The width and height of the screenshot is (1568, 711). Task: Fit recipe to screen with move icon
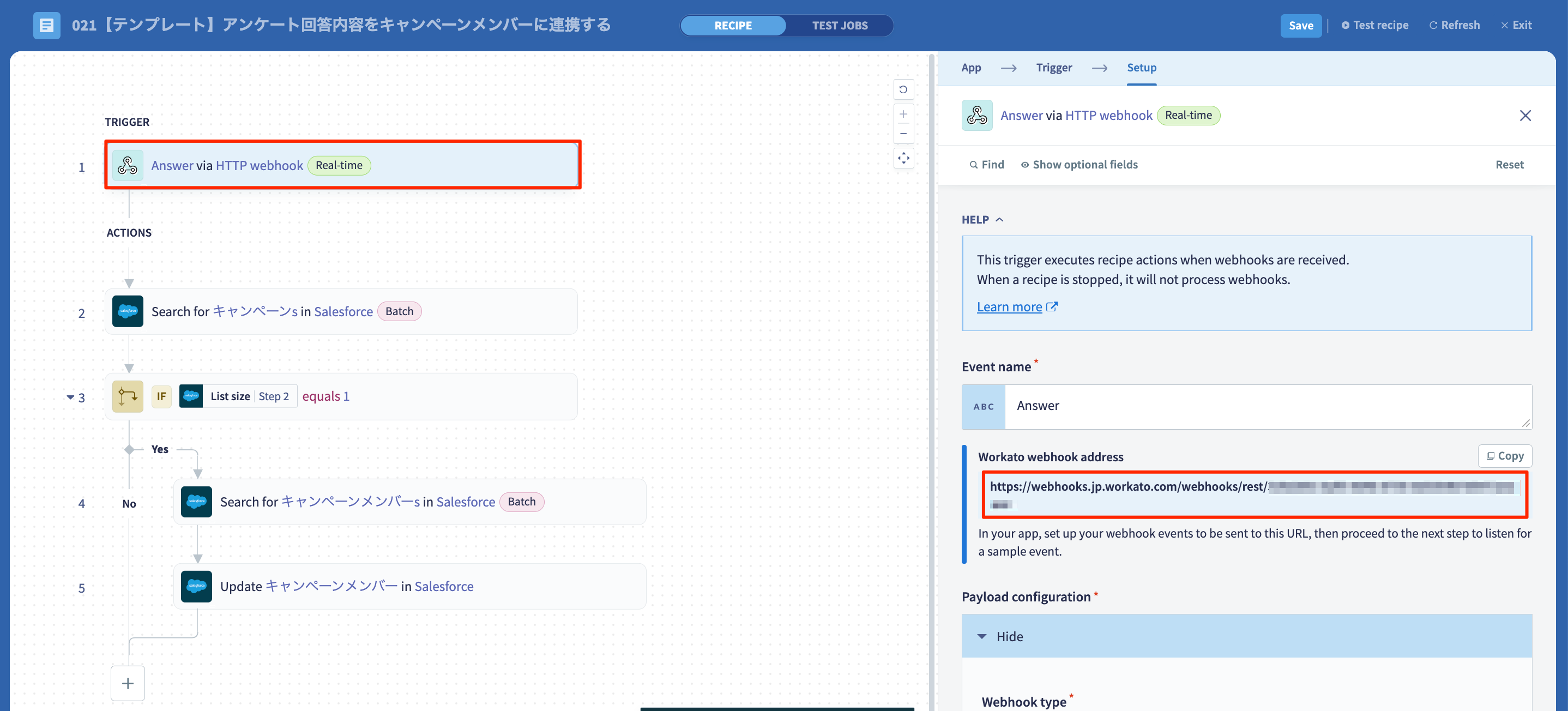click(903, 158)
